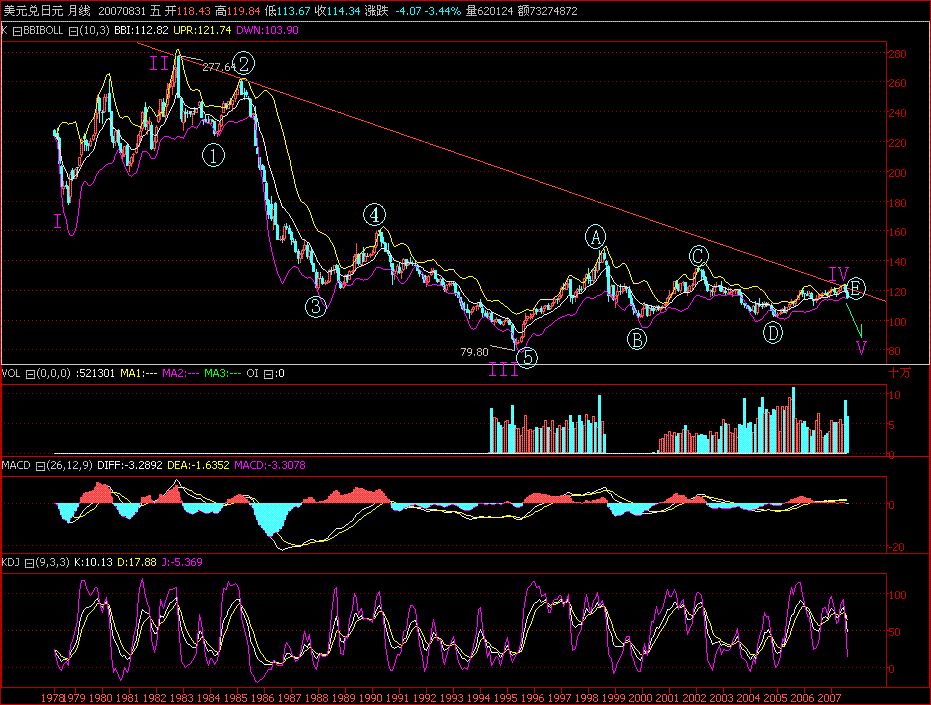The height and width of the screenshot is (705, 931).
Task: Select the circled wave 4 annotation
Action: [x=374, y=214]
